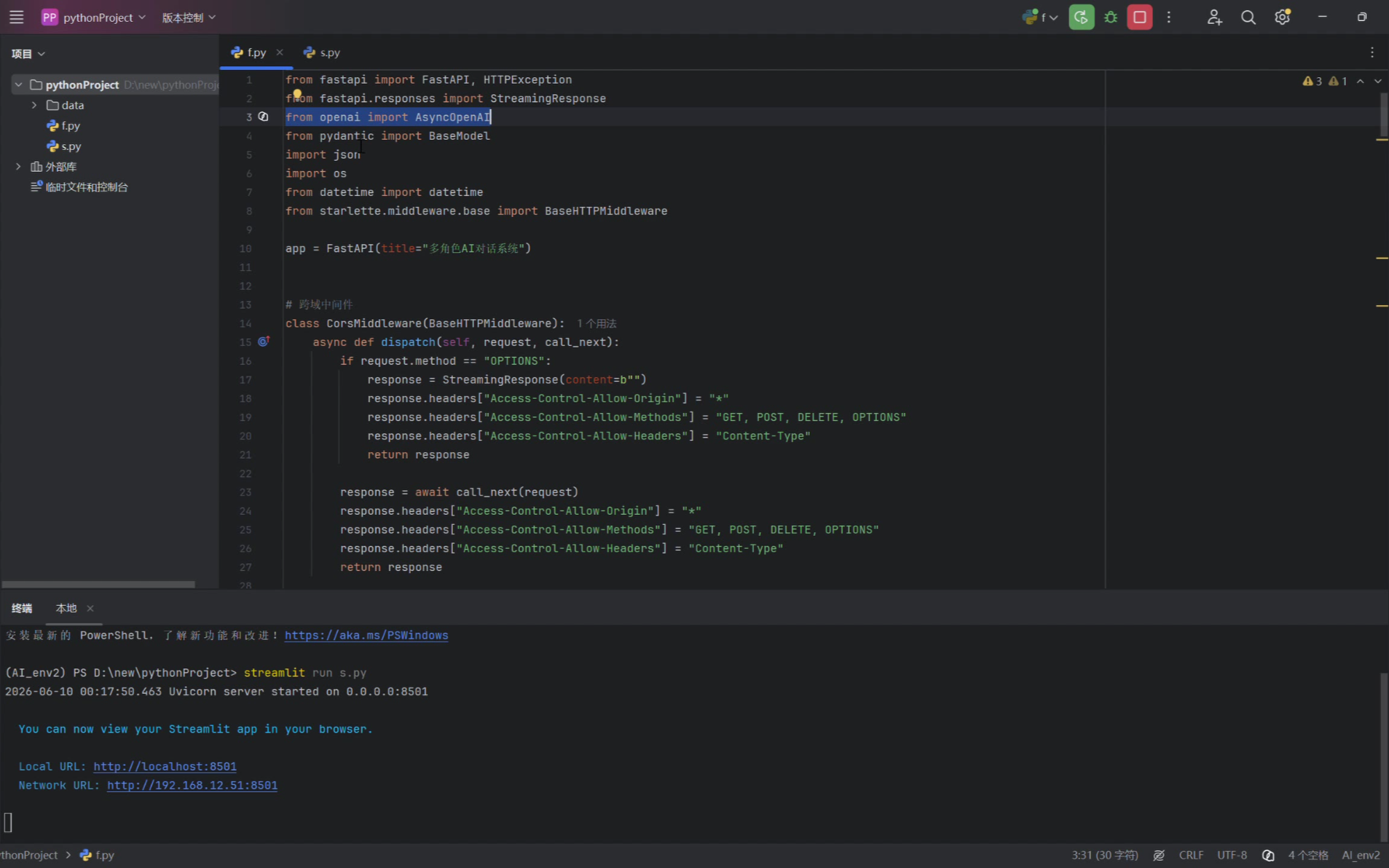Switch to the s.py editor tab

(x=322, y=52)
